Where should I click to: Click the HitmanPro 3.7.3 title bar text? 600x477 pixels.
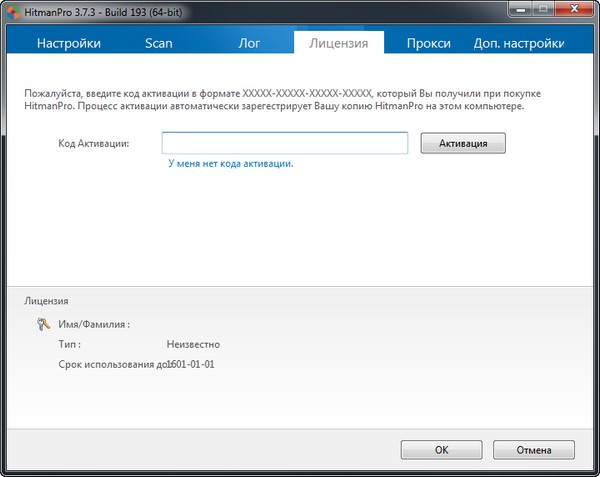tap(103, 13)
